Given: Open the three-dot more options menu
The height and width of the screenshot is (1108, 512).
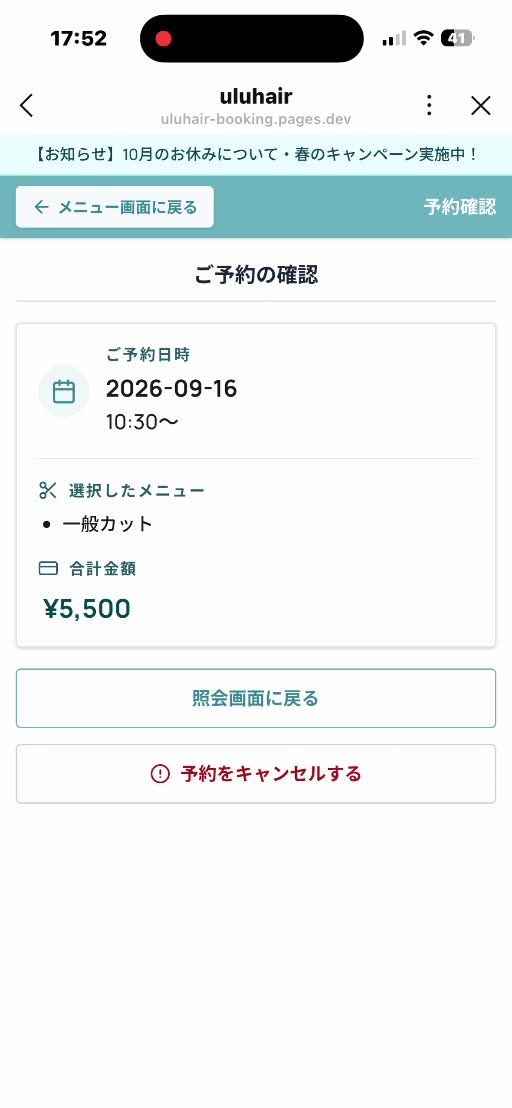Looking at the screenshot, I should pos(429,105).
